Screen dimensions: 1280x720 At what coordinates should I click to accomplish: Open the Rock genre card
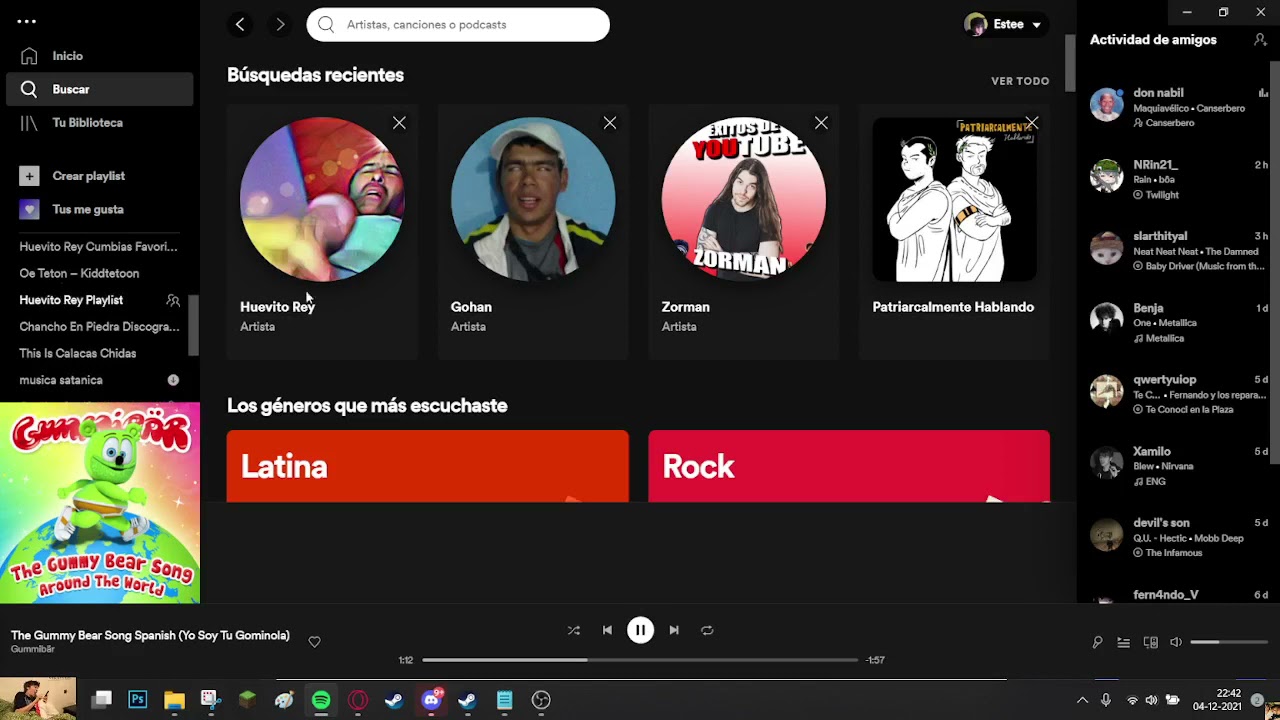tap(849, 466)
